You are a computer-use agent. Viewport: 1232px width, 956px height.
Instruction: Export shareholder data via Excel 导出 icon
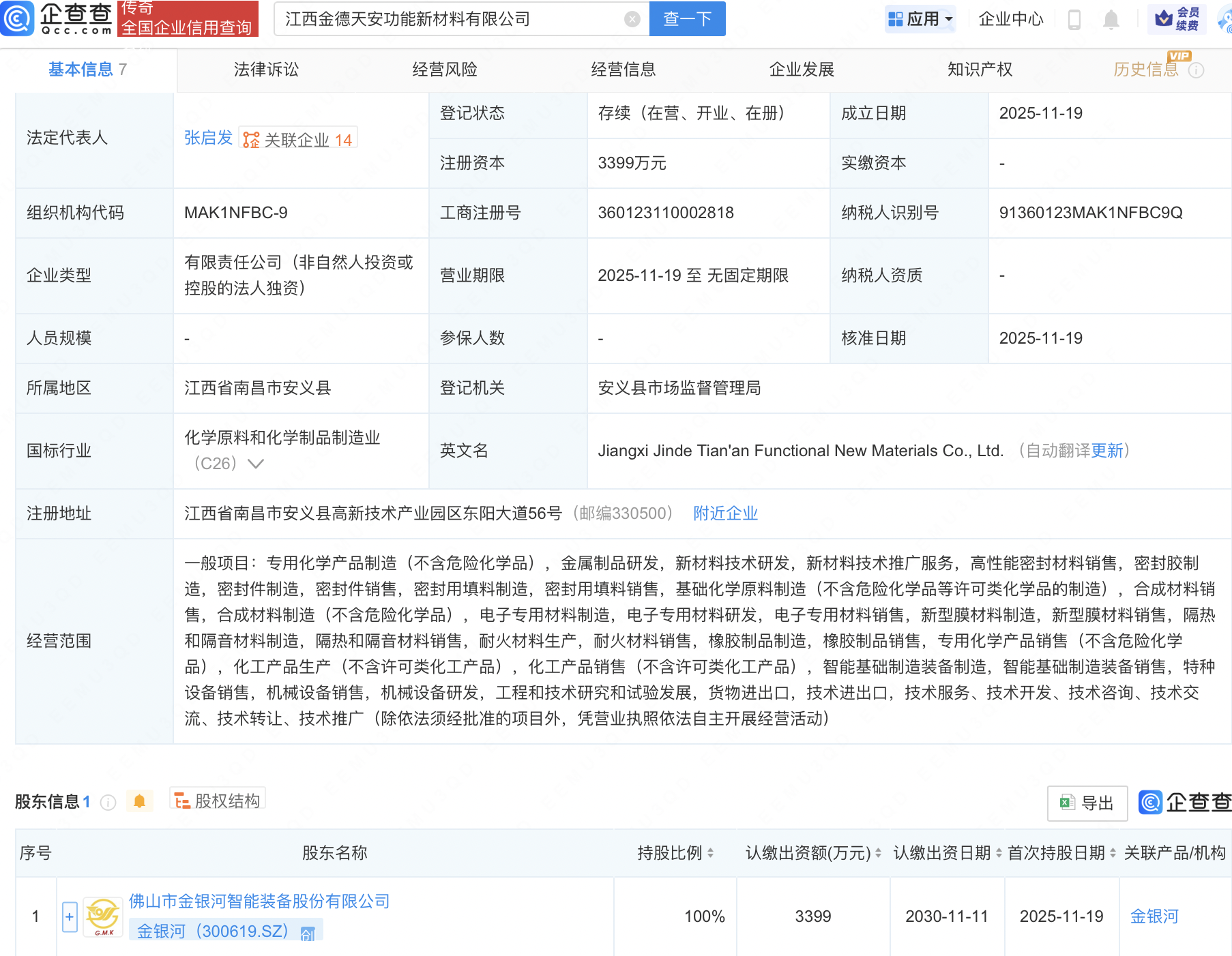(x=1087, y=803)
